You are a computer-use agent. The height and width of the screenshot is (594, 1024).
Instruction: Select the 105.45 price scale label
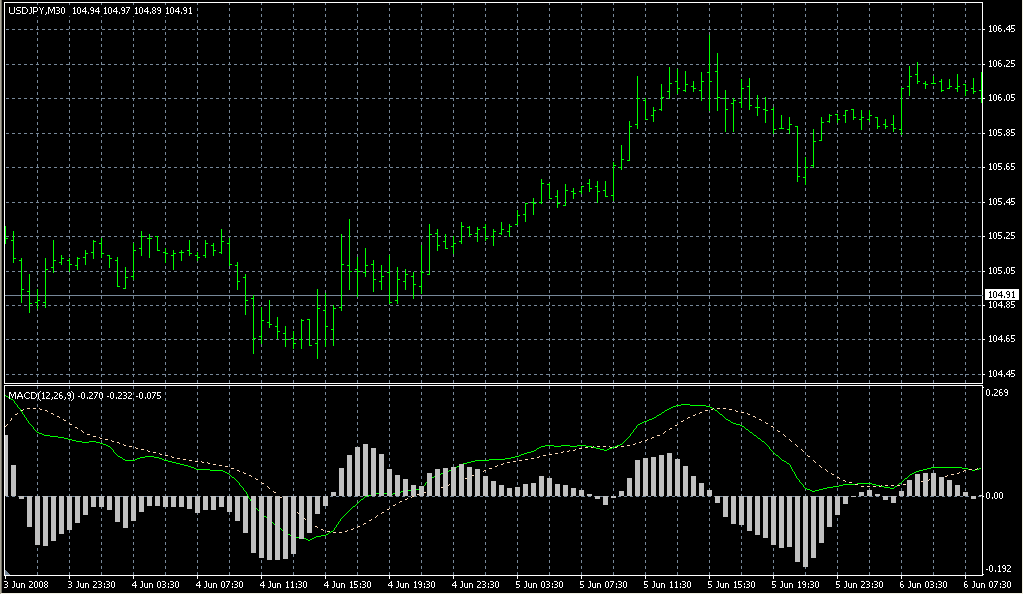click(x=1001, y=202)
